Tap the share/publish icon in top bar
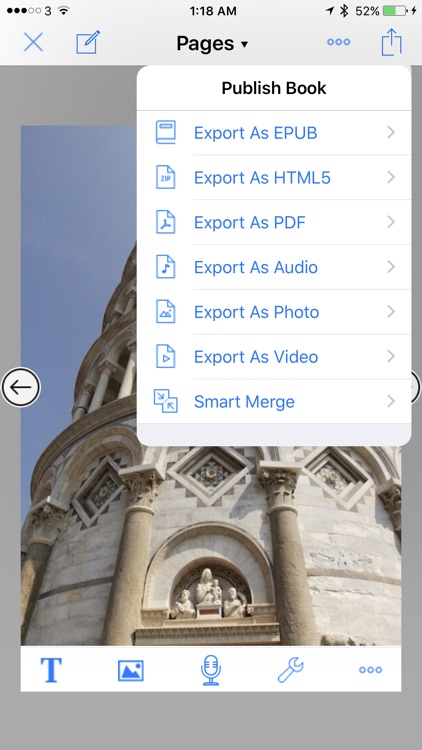 [x=391, y=42]
